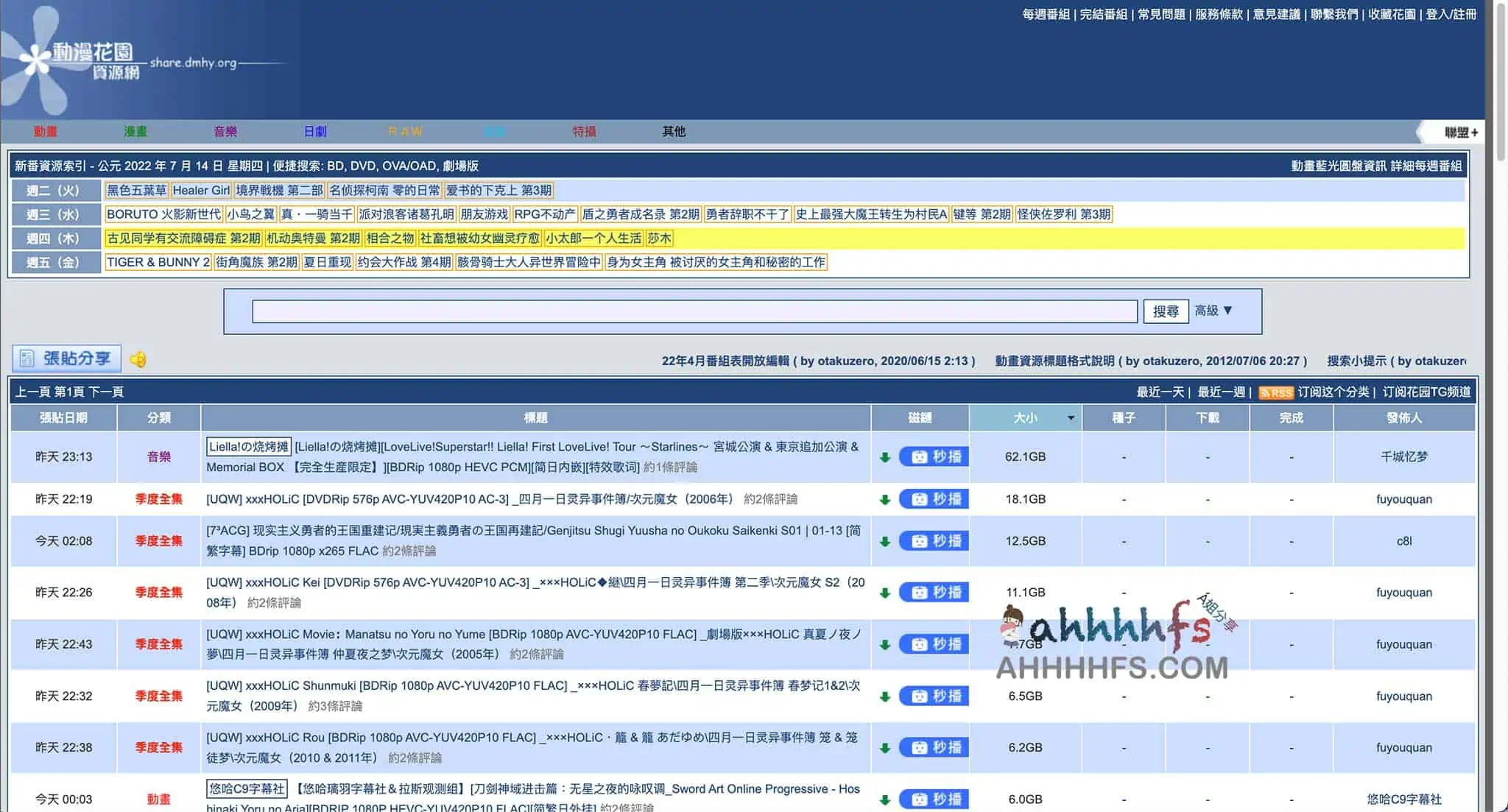Click 秒播 button in the 6.2GB xxxHOLiC Rou row
1508x812 pixels.
[935, 747]
